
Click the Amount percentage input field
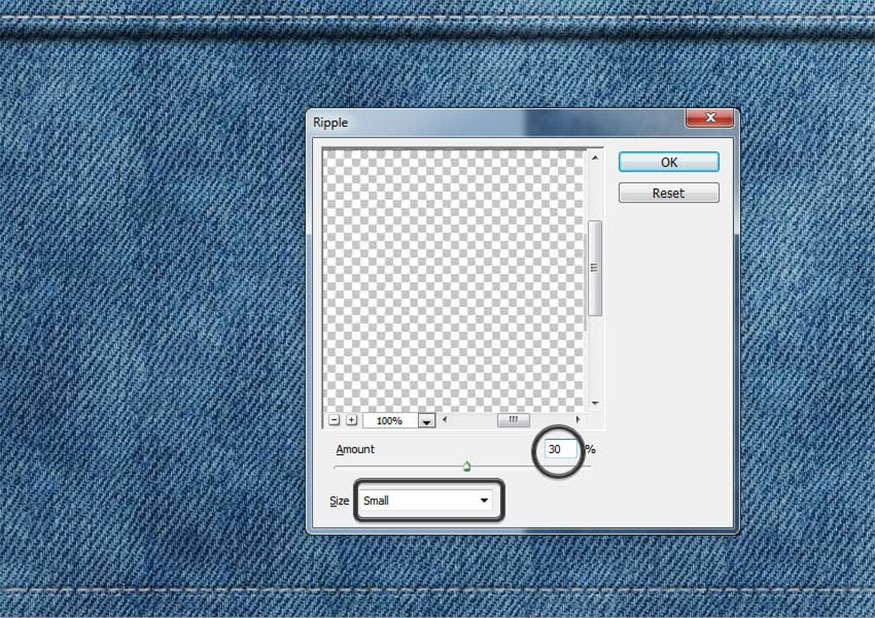point(561,449)
